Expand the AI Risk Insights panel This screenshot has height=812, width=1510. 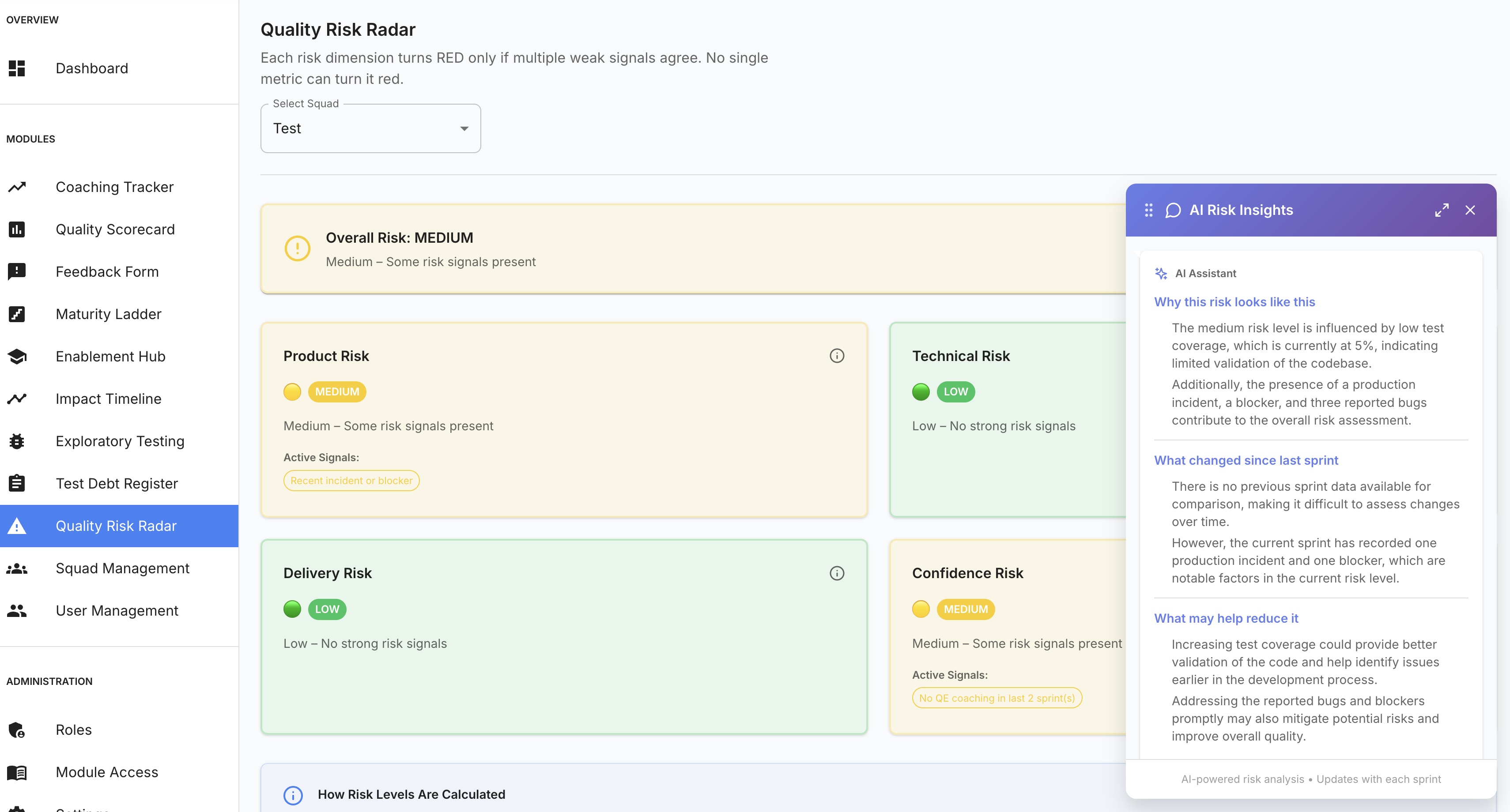[x=1442, y=211]
